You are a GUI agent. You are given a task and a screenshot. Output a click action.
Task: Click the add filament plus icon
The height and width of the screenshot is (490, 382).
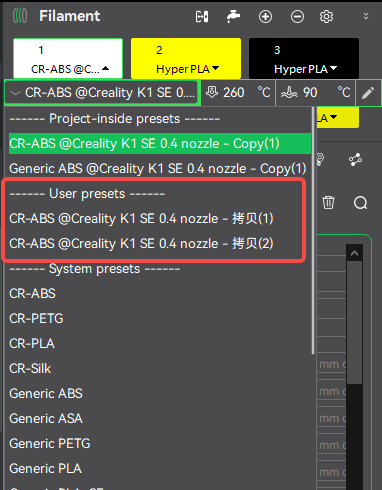[x=265, y=16]
